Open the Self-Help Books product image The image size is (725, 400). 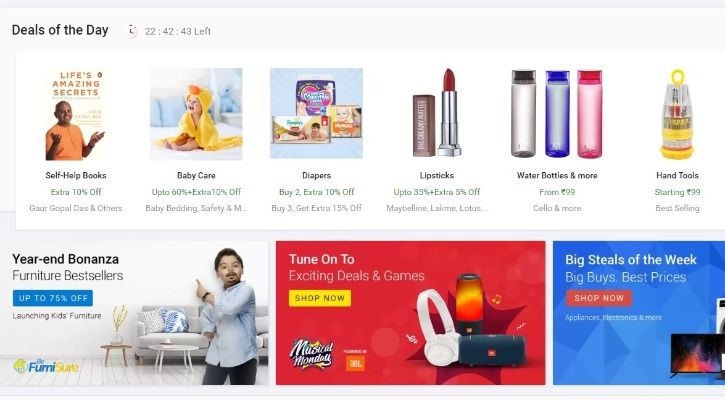pyautogui.click(x=76, y=114)
